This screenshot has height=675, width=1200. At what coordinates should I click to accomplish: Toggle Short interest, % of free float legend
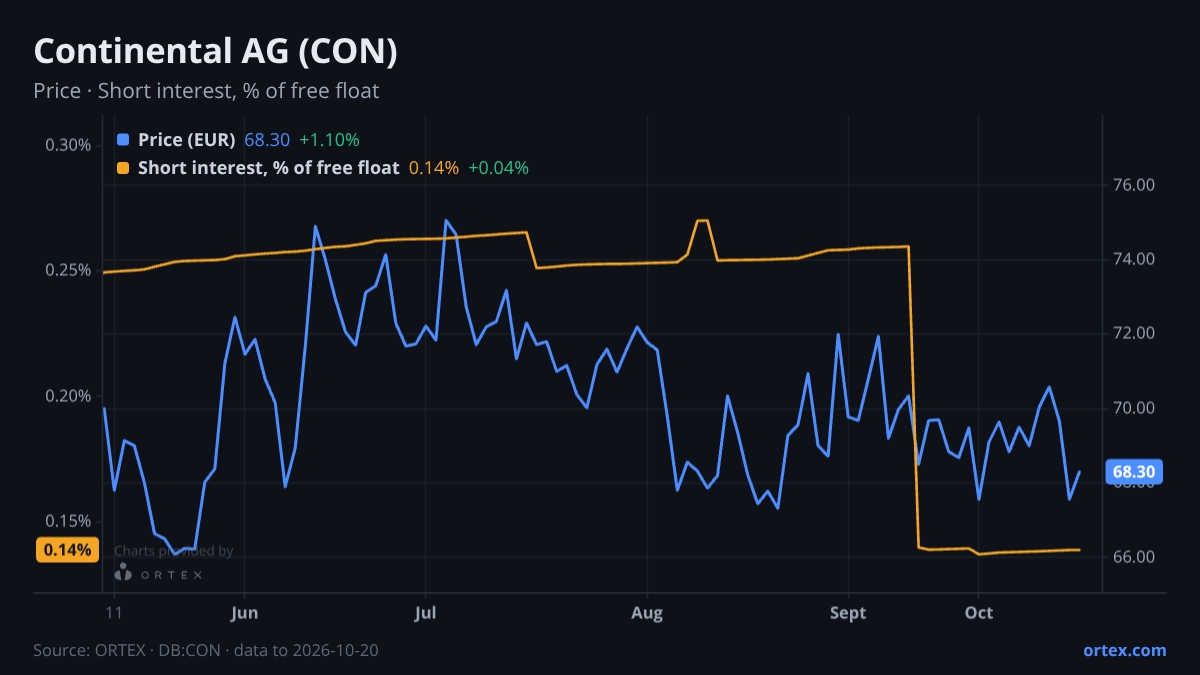[268, 168]
